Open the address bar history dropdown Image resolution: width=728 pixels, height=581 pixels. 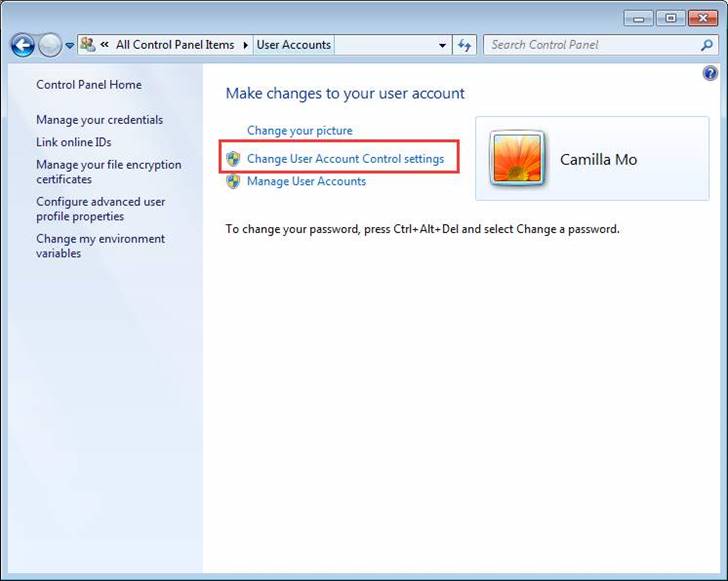pos(442,45)
